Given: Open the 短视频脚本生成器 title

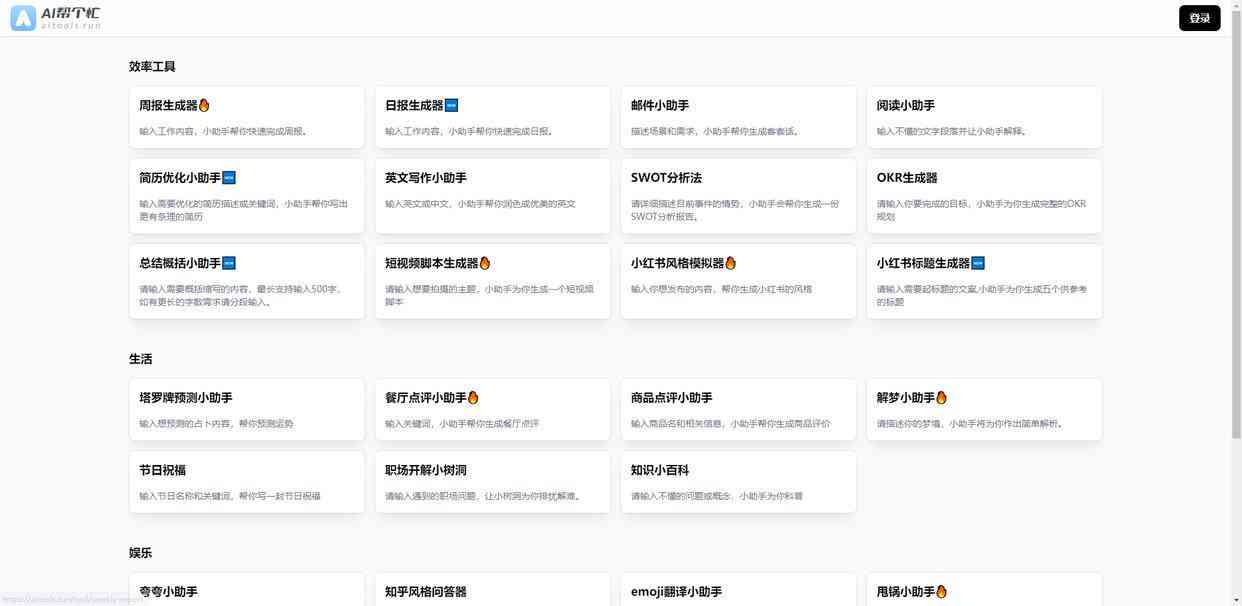Looking at the screenshot, I should coord(432,263).
